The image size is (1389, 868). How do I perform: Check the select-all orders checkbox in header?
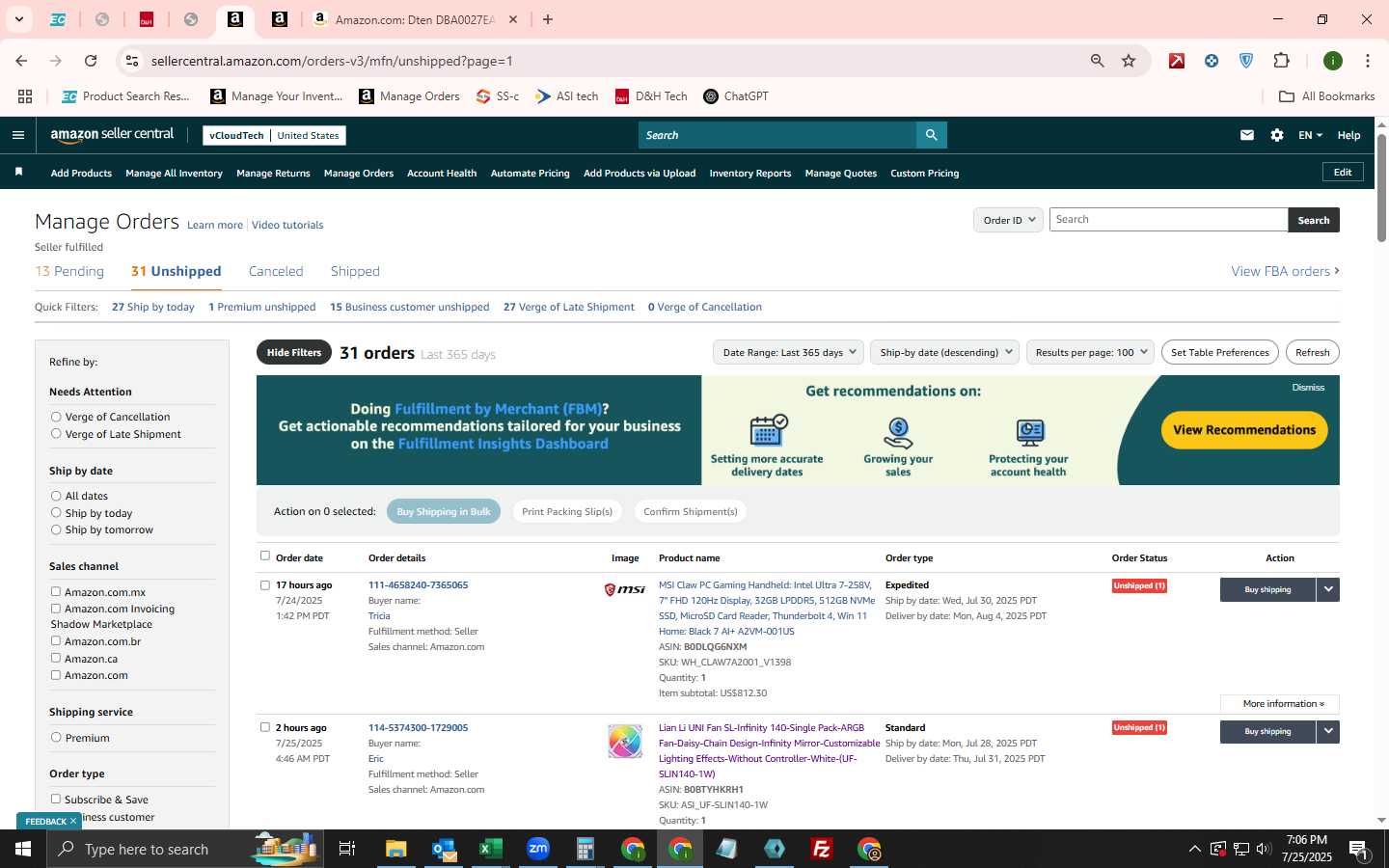coord(265,556)
